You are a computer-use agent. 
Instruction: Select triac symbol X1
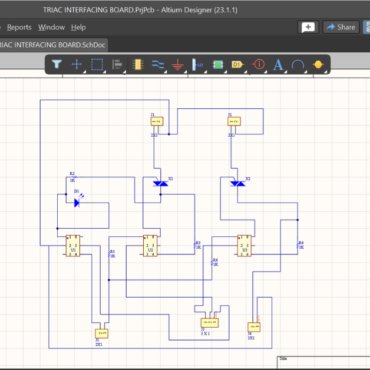coord(161,183)
